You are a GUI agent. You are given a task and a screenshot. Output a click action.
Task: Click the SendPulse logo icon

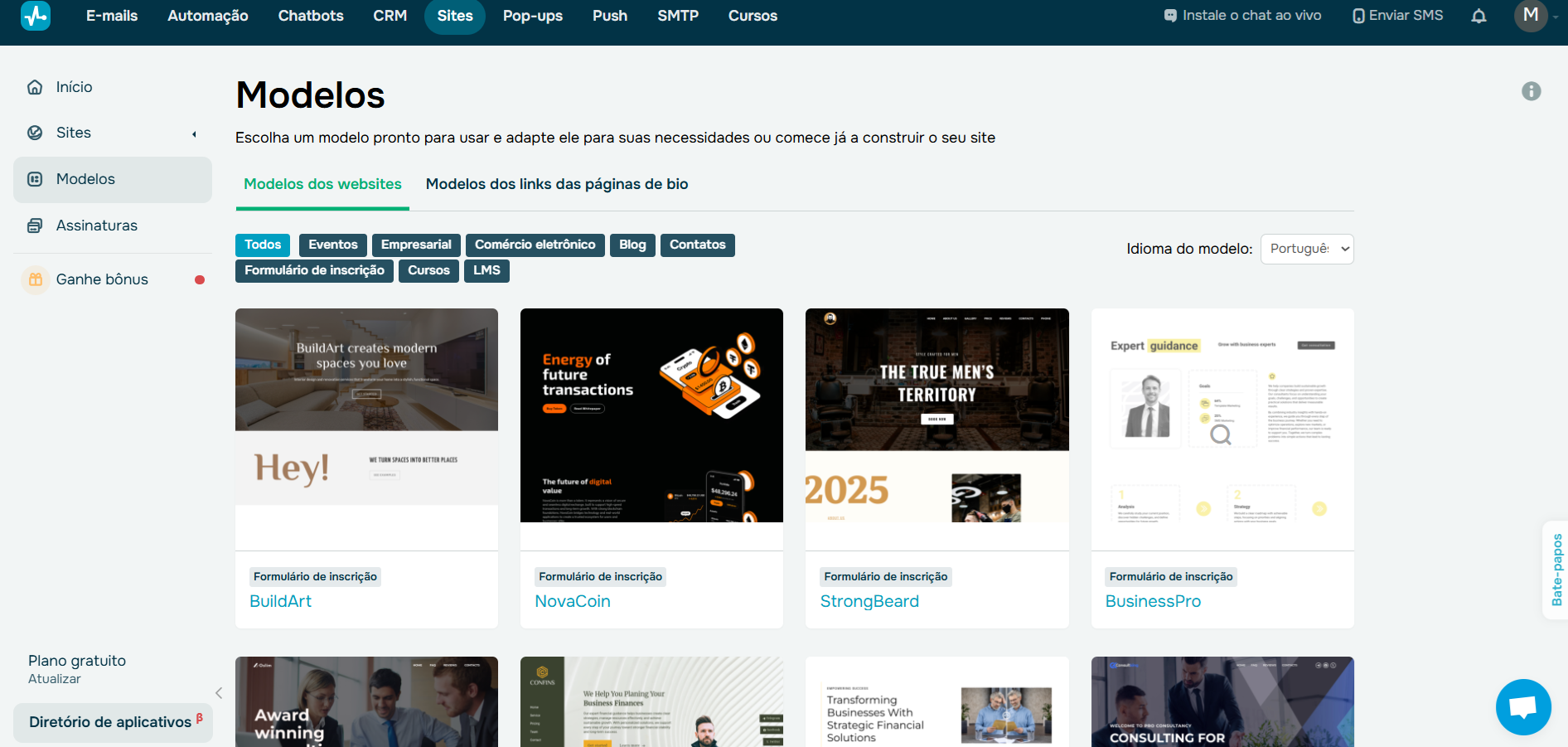[35, 15]
